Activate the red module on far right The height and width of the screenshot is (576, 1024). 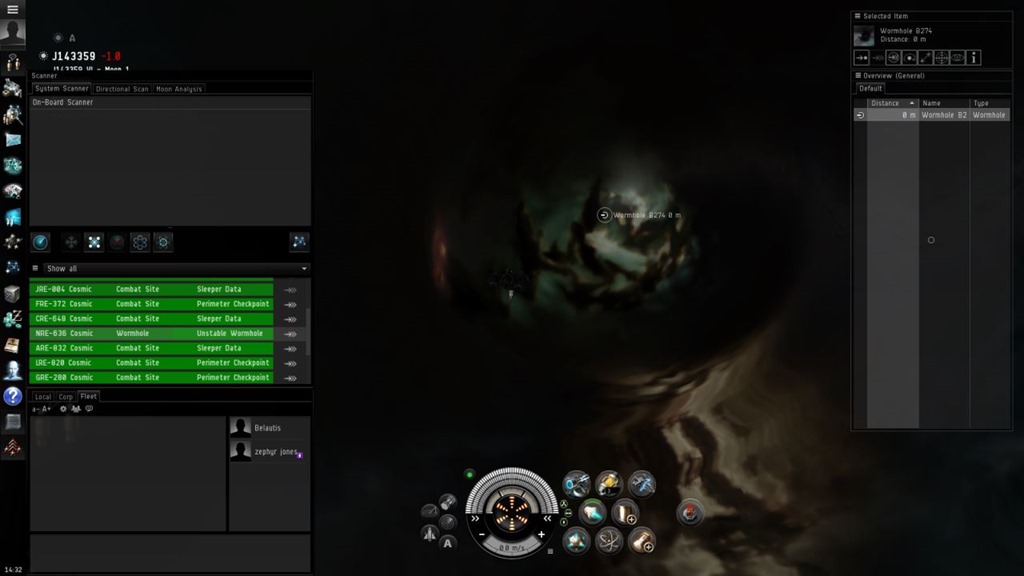coord(690,513)
